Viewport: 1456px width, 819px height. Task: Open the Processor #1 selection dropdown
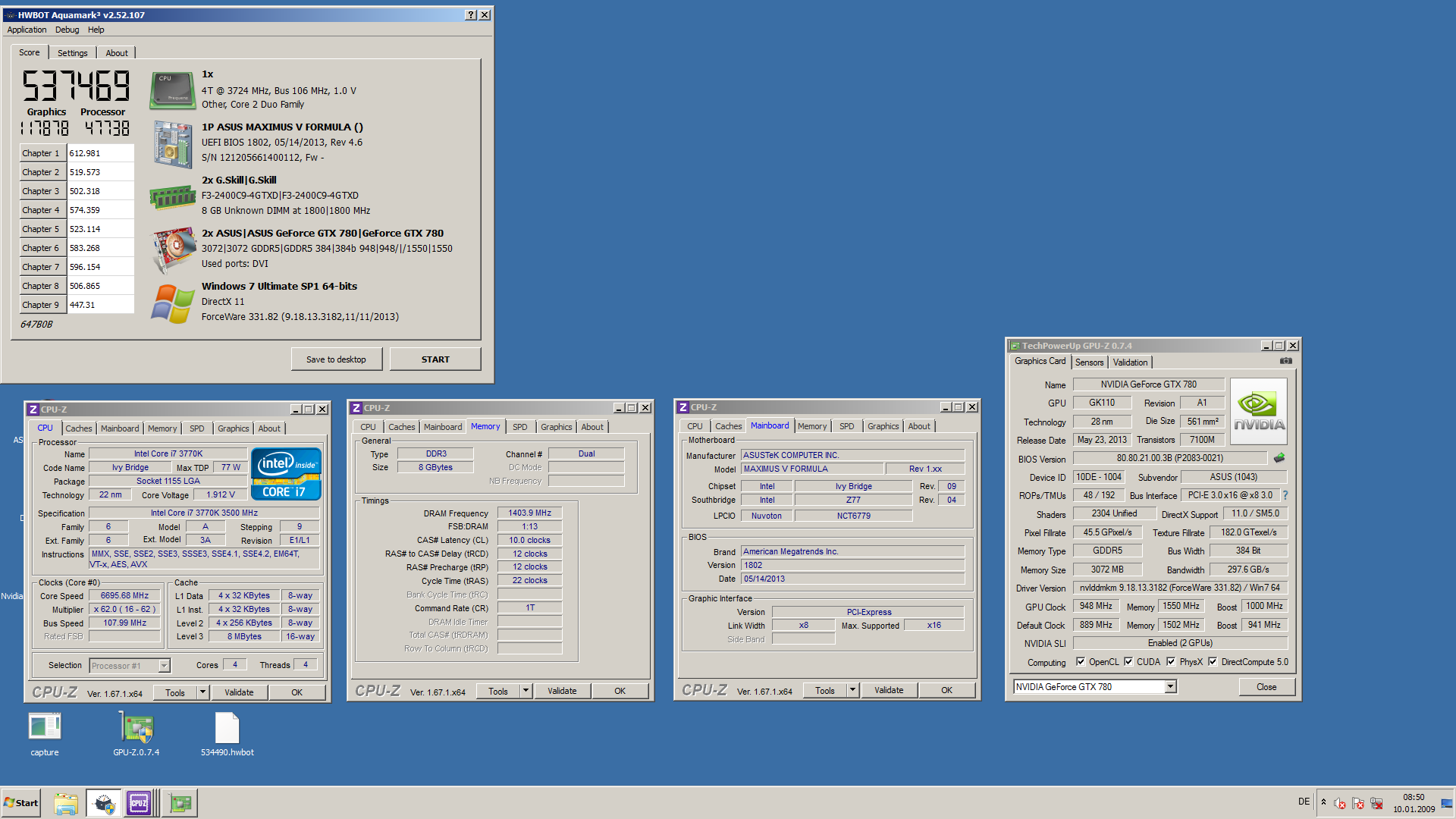click(x=164, y=666)
